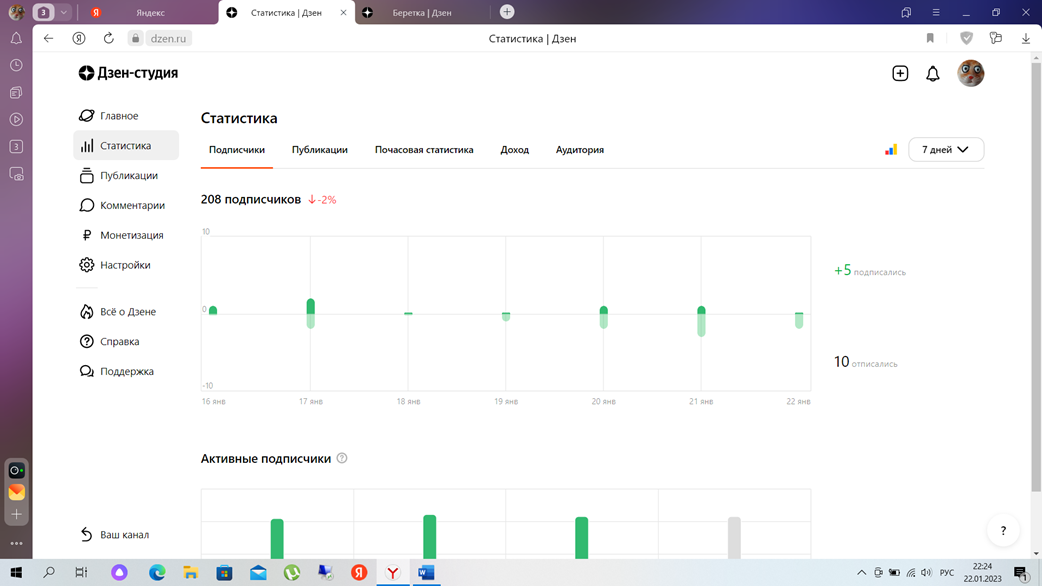1042x586 pixels.
Task: Switch to Почасовая статистика tab
Action: click(424, 149)
